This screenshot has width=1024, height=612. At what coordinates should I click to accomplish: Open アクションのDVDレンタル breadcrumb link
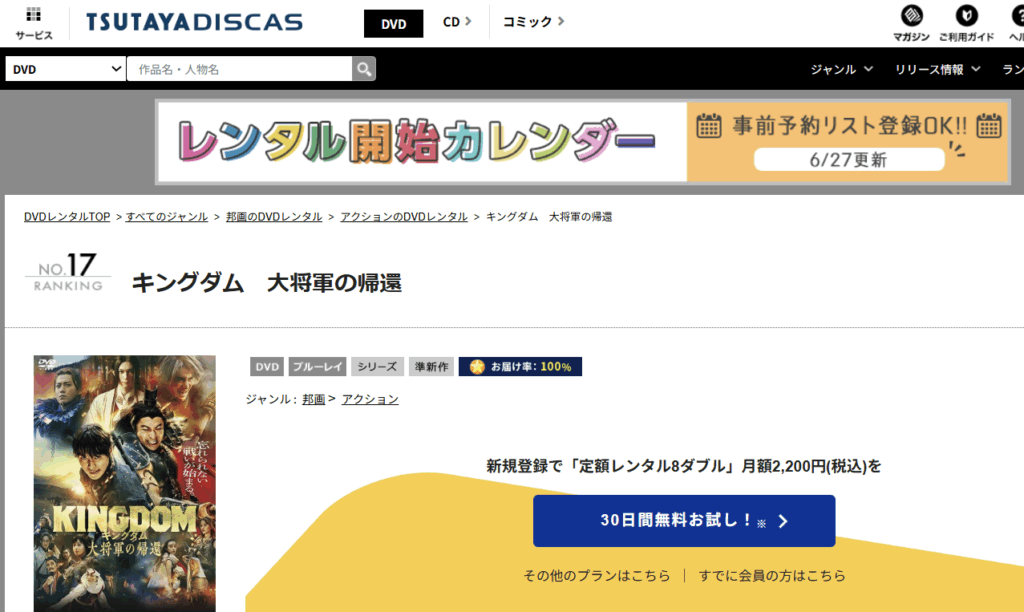[404, 217]
